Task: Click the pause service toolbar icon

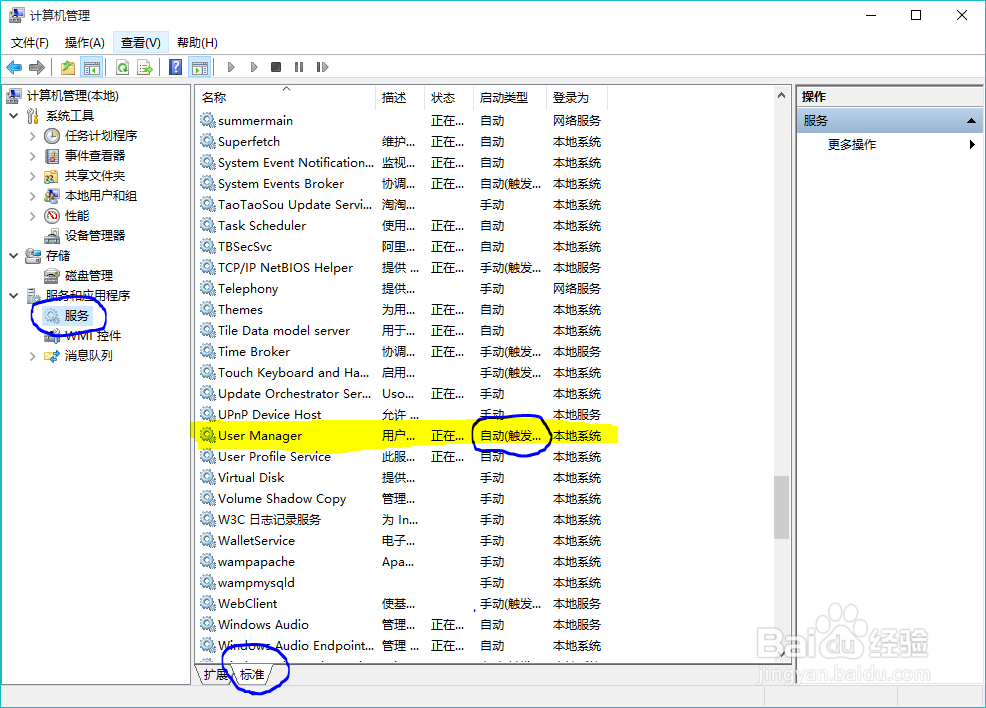Action: click(297, 67)
